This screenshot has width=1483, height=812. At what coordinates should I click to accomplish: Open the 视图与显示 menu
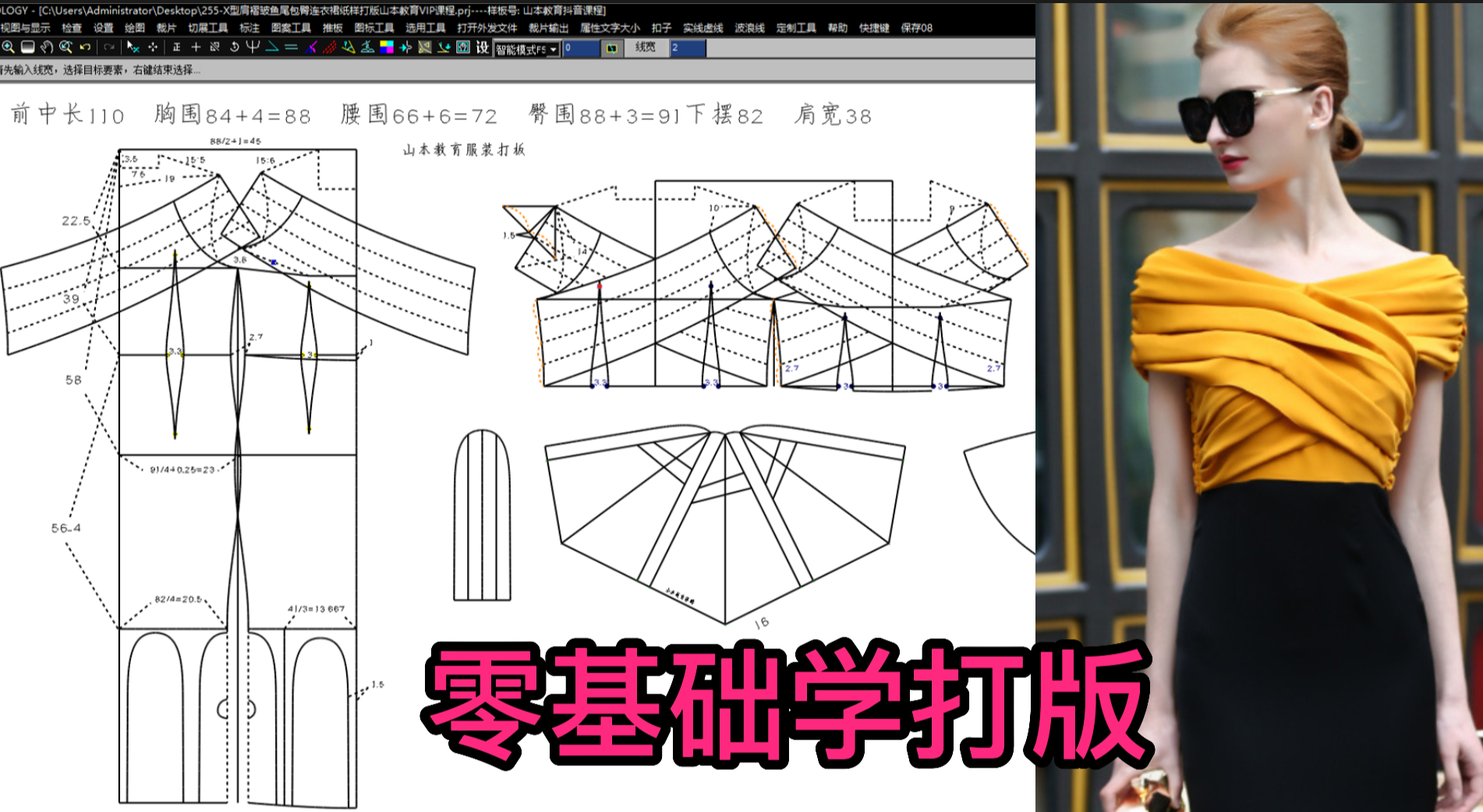25,27
